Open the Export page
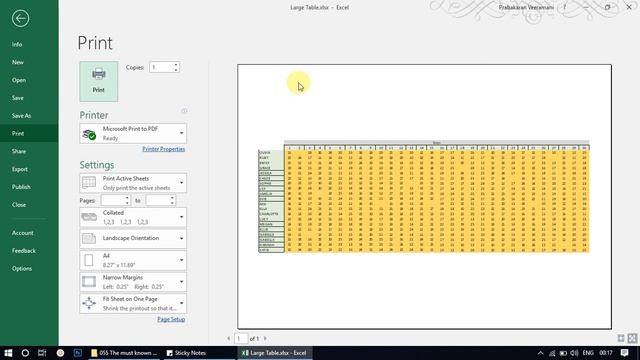 (x=20, y=169)
